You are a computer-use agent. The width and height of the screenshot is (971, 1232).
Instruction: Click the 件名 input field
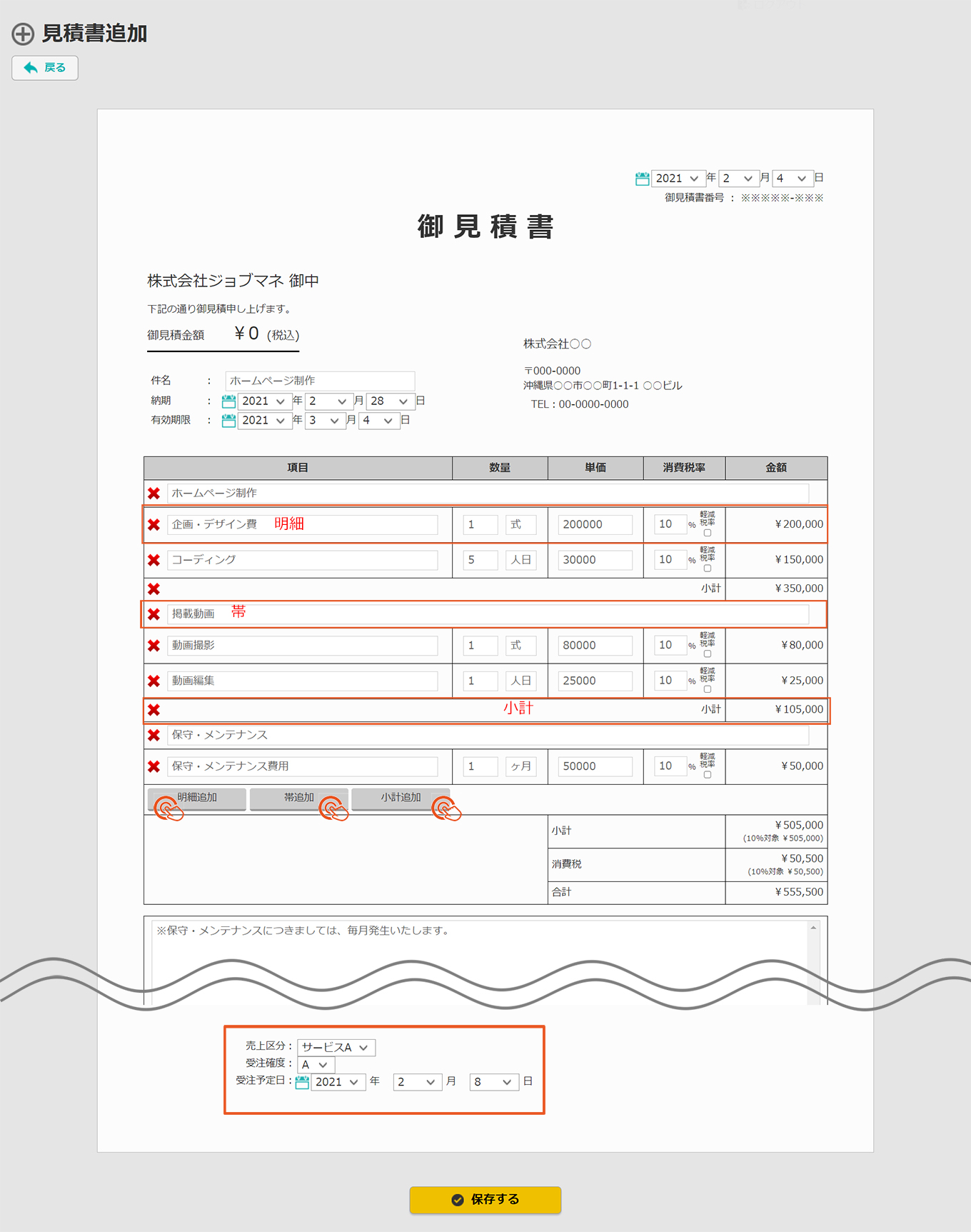tap(320, 381)
